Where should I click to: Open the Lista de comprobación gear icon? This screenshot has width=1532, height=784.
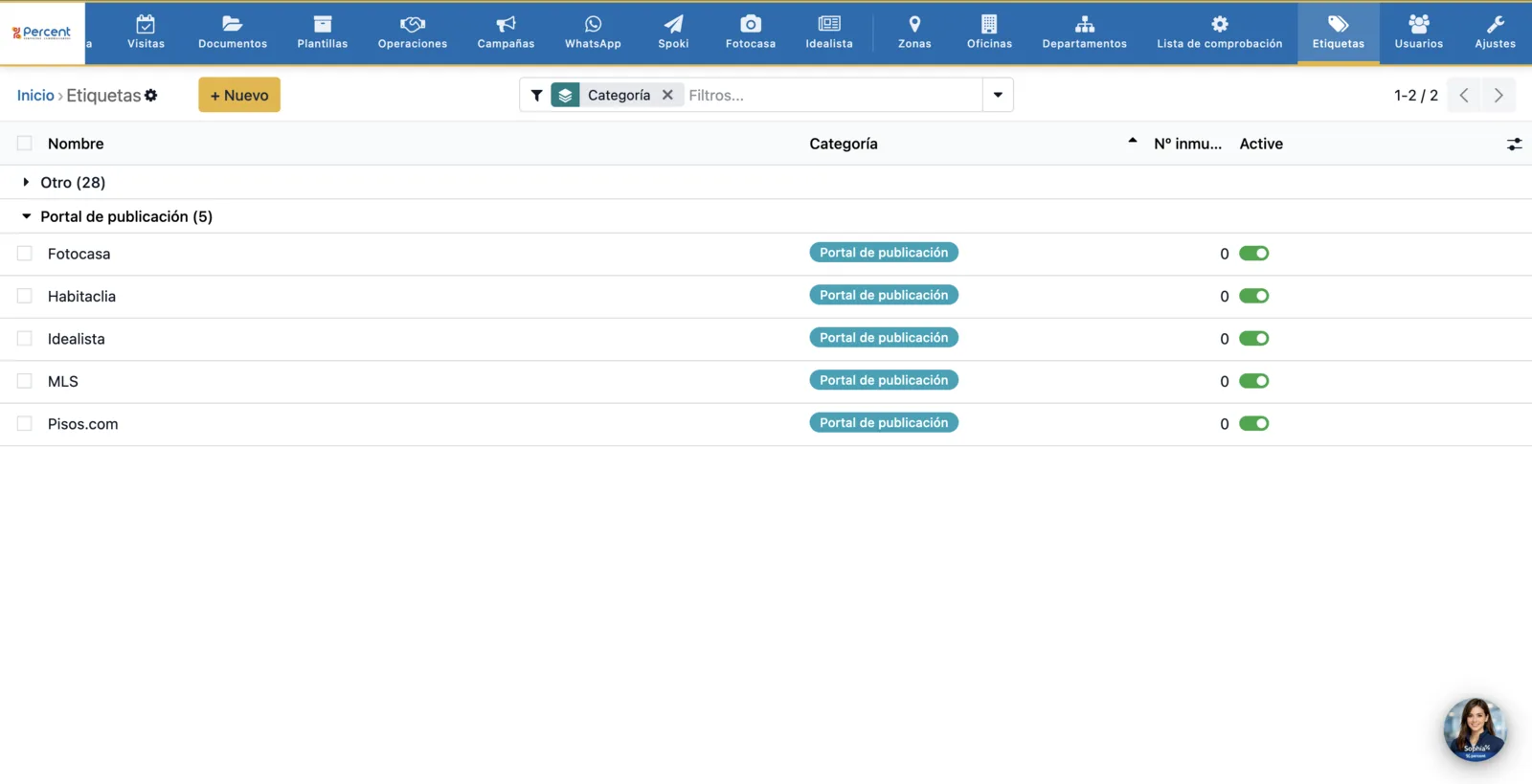1220,24
